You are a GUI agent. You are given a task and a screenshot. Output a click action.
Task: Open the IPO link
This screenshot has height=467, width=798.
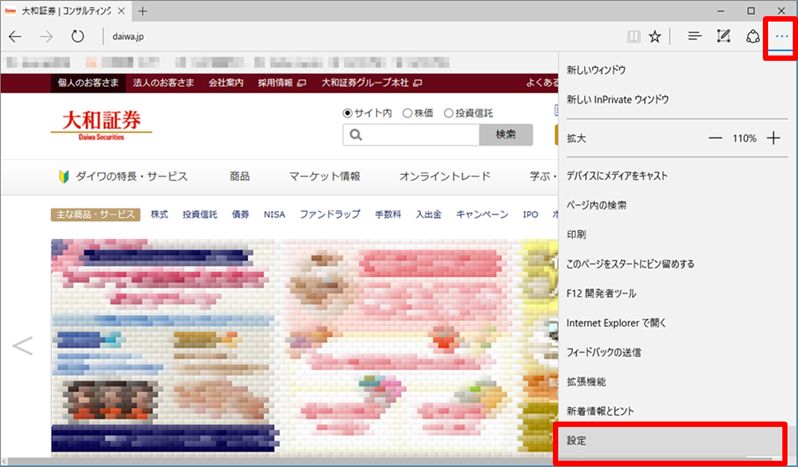pyautogui.click(x=530, y=214)
